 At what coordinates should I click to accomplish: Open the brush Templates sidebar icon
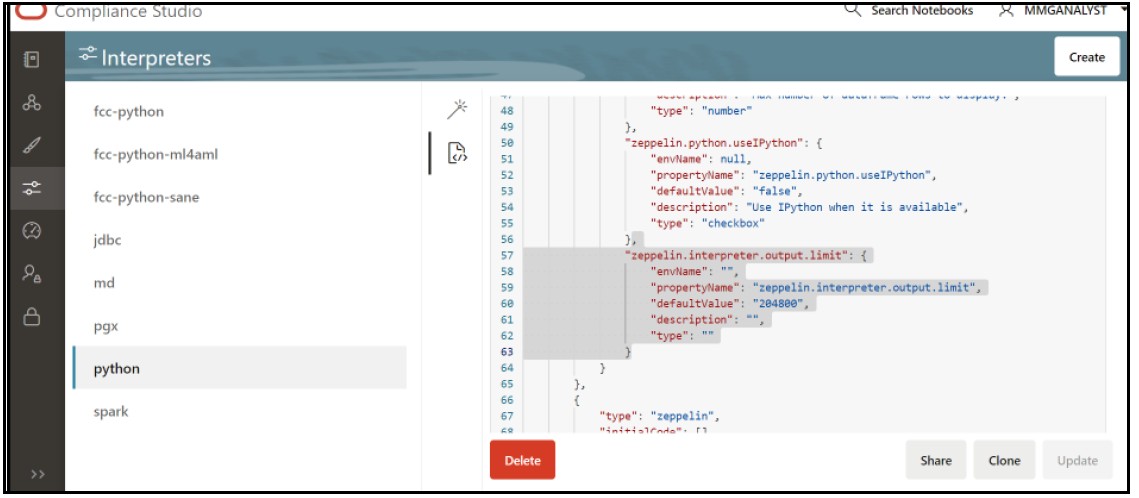32,145
